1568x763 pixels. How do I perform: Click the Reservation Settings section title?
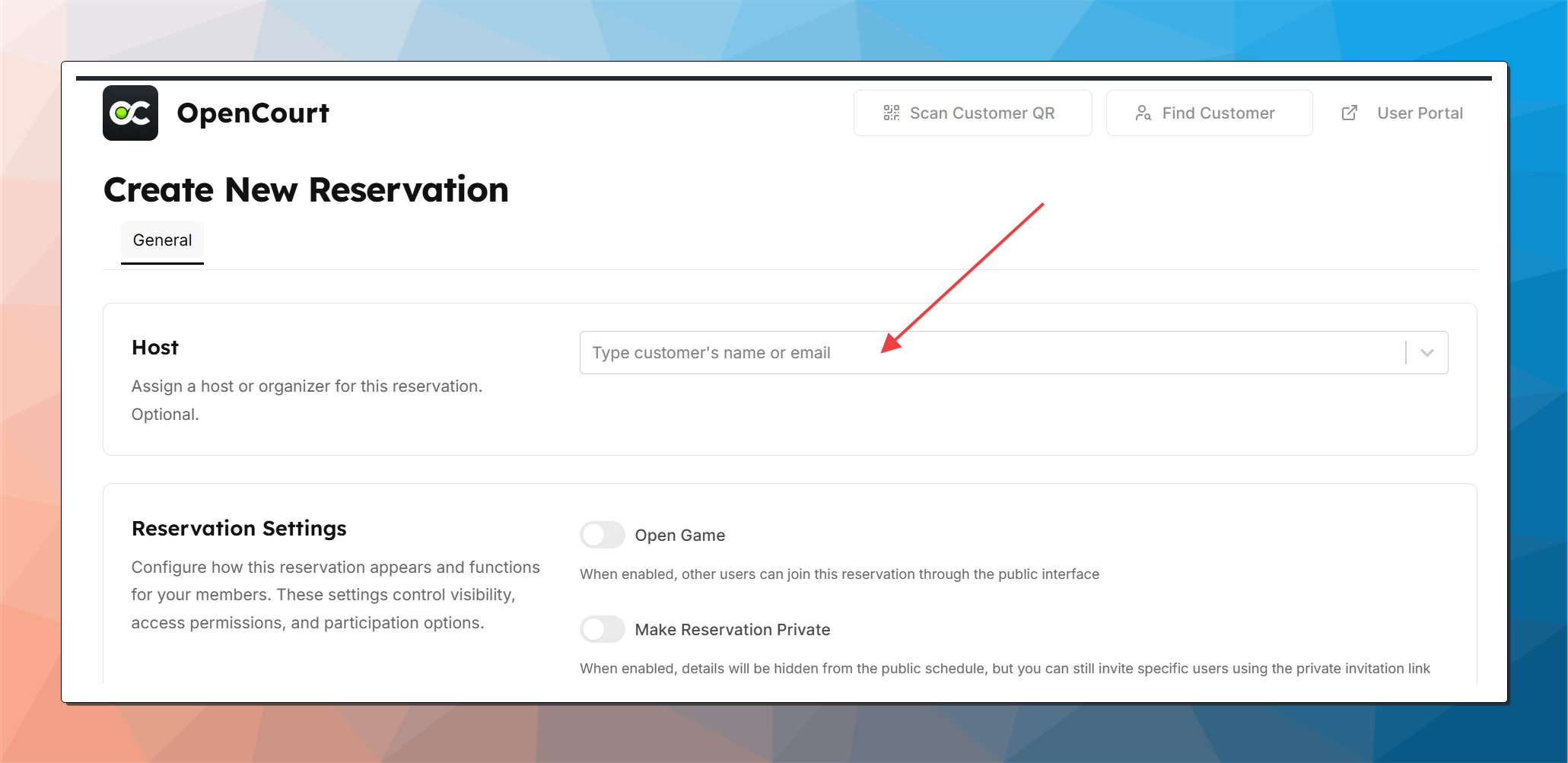point(239,528)
